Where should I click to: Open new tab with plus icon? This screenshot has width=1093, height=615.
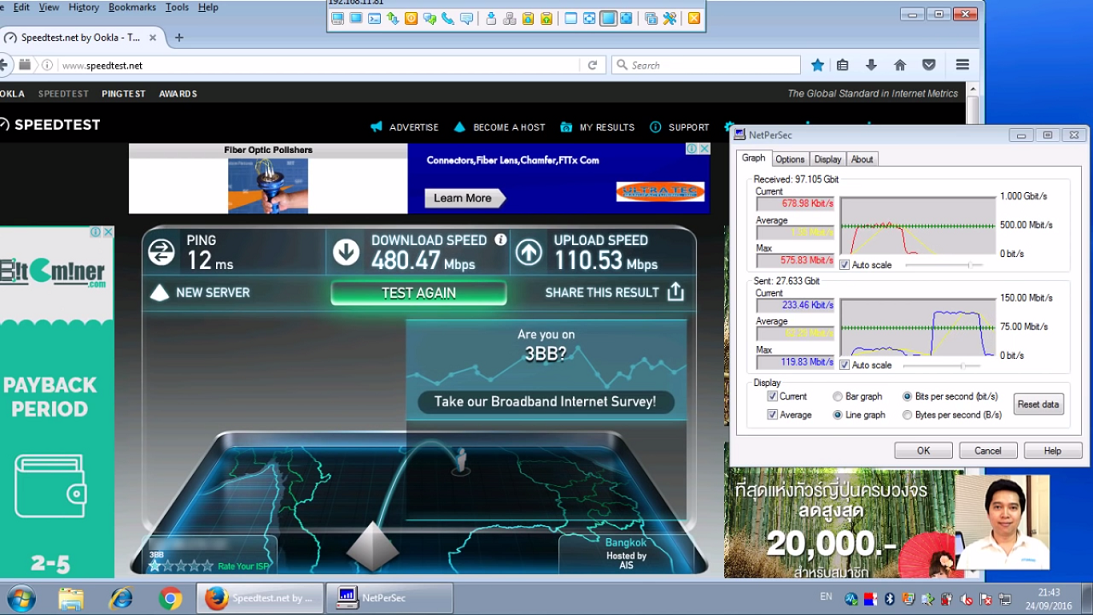(179, 38)
